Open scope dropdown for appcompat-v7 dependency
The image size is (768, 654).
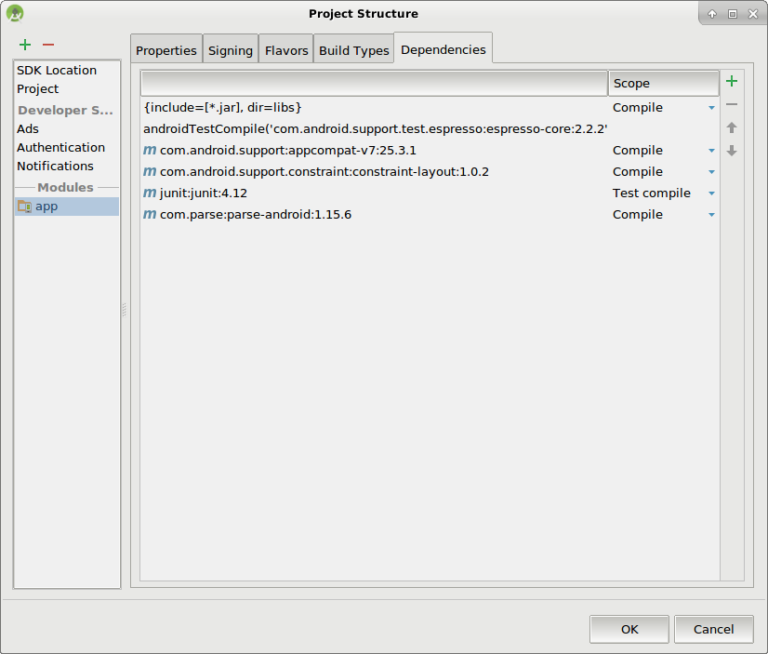(711, 151)
